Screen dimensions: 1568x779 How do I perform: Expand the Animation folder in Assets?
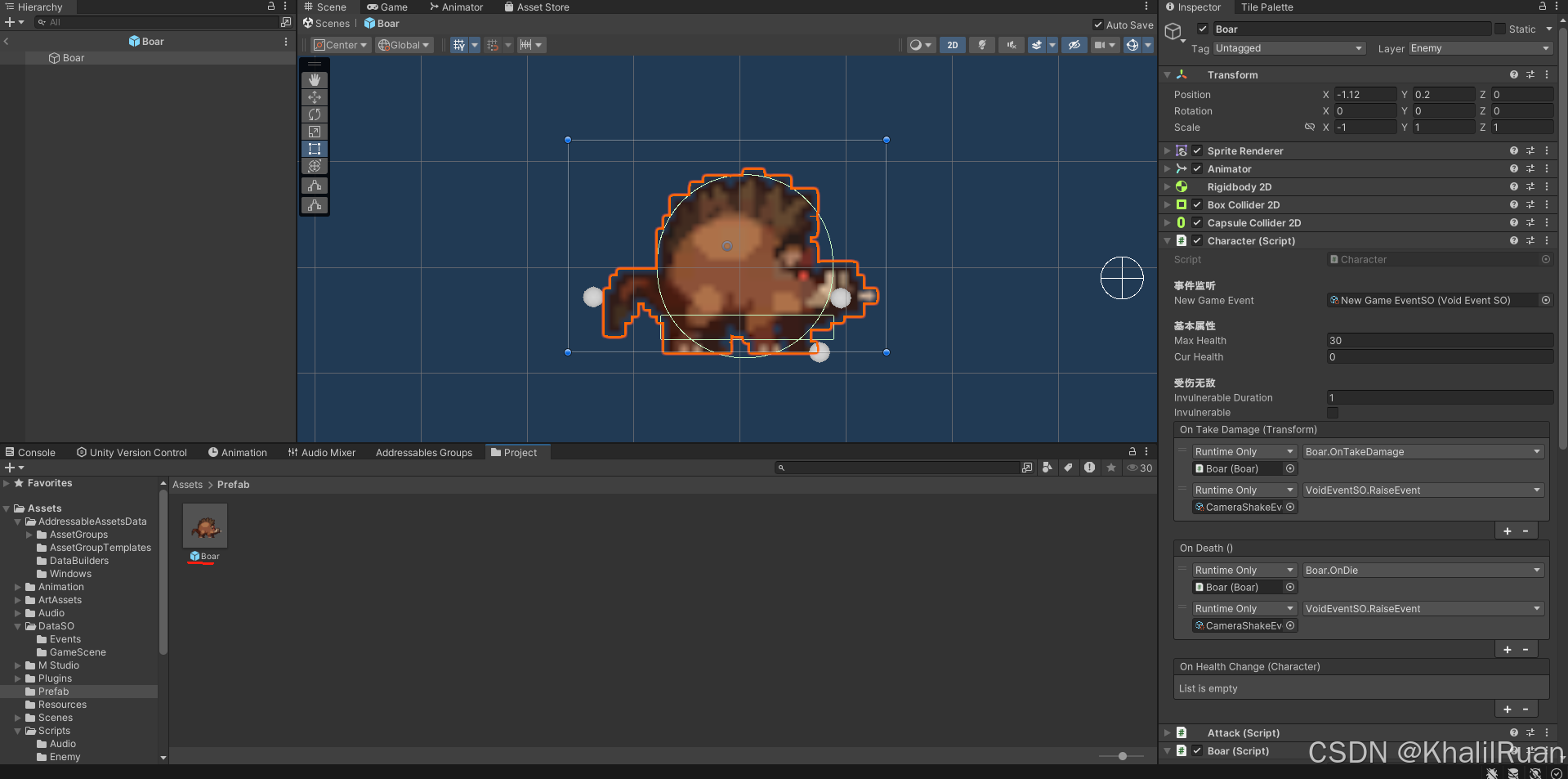coord(18,587)
